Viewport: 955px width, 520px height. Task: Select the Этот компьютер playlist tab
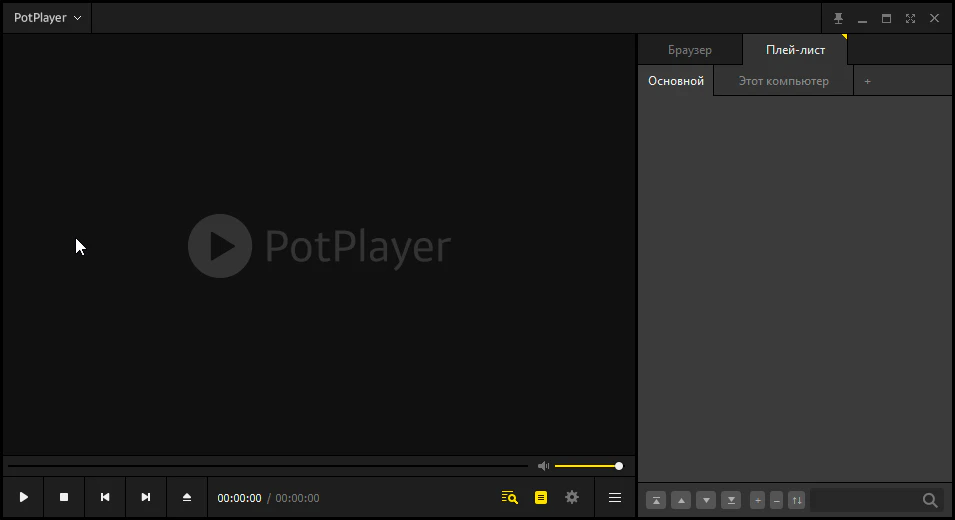pos(783,81)
